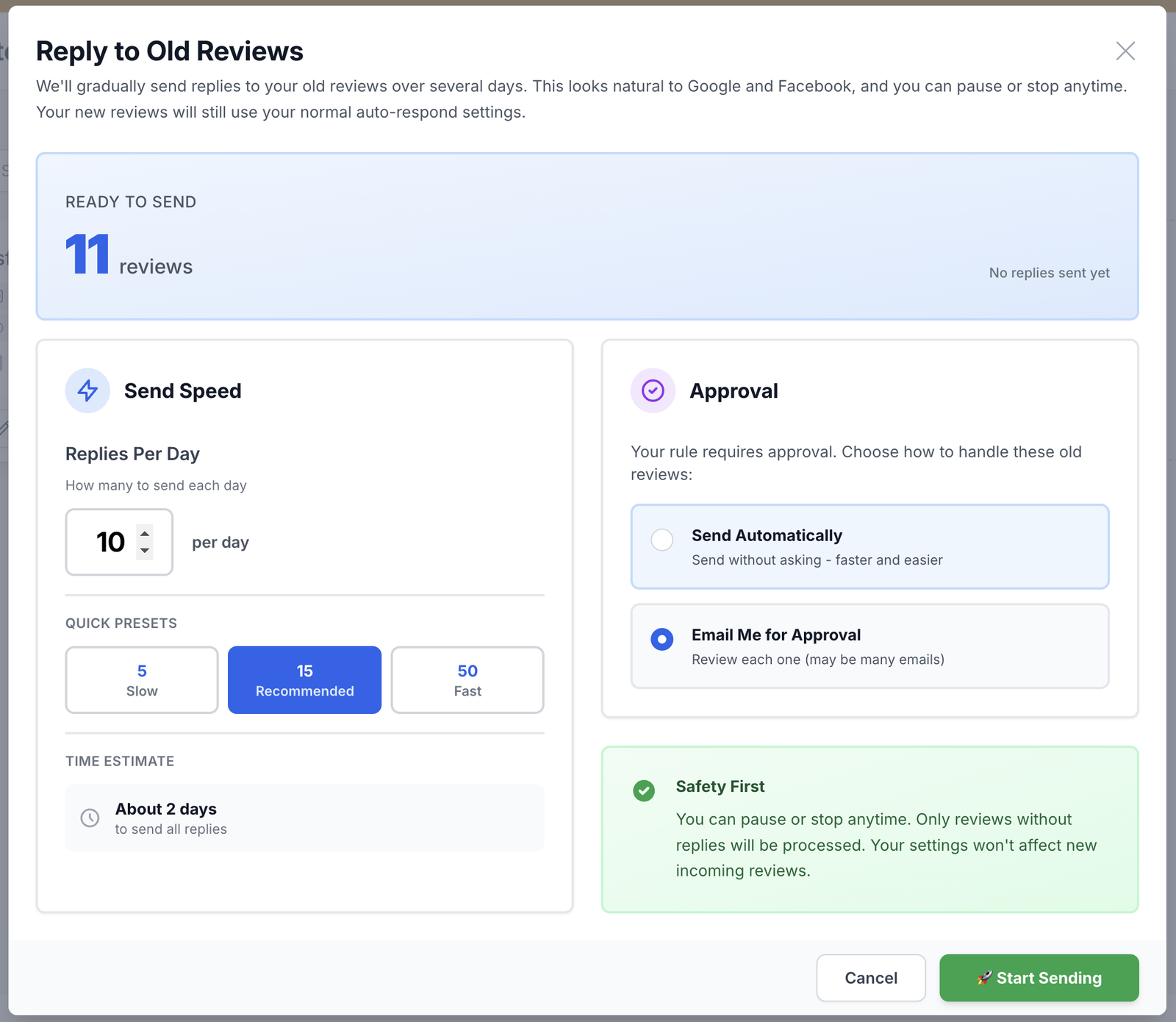1176x1022 pixels.
Task: Click the Send Speed lightning icon
Action: pos(87,390)
